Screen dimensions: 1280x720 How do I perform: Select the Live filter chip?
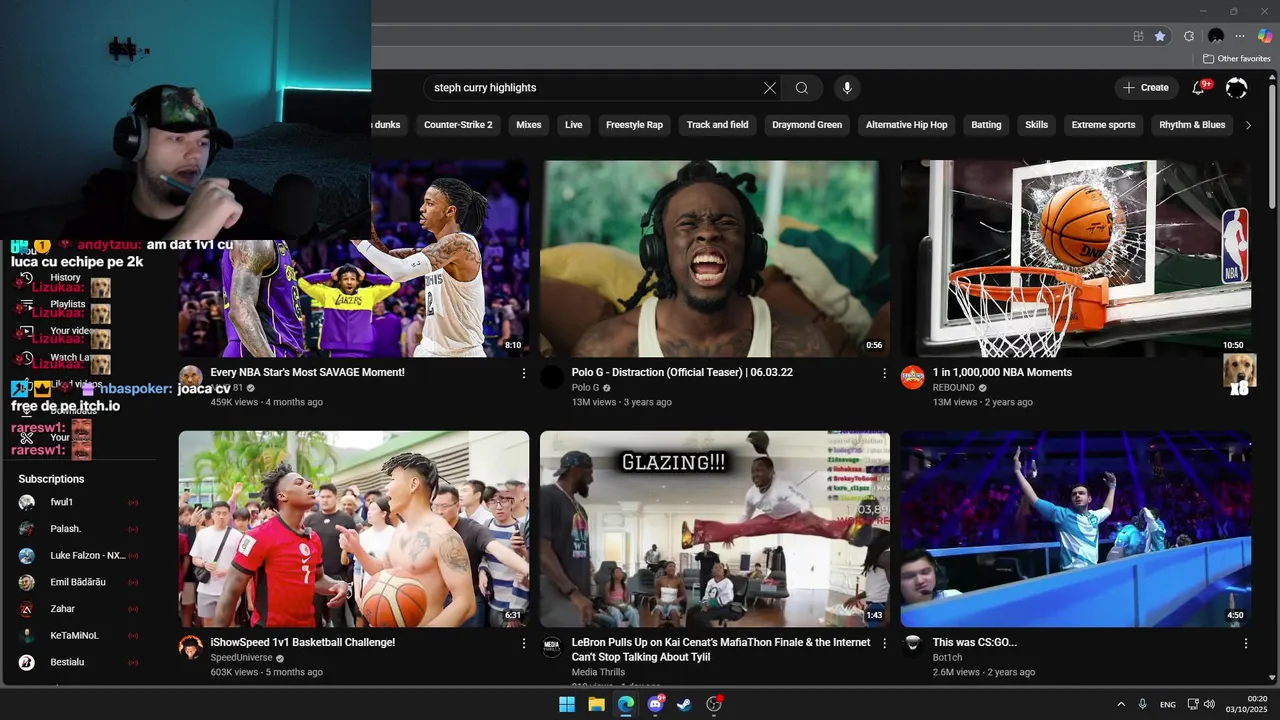574,125
